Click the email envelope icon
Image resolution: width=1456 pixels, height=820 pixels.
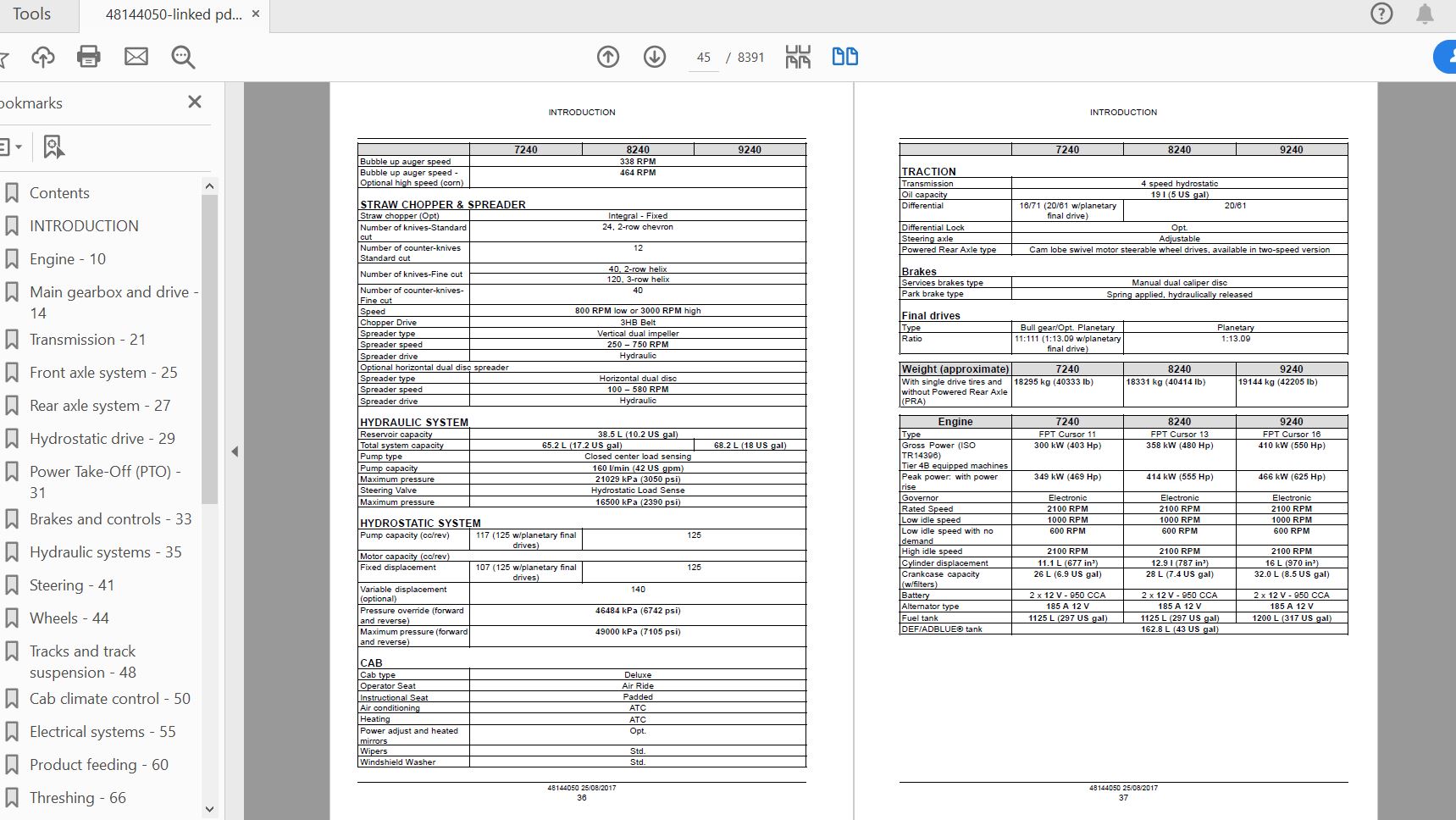[x=136, y=57]
